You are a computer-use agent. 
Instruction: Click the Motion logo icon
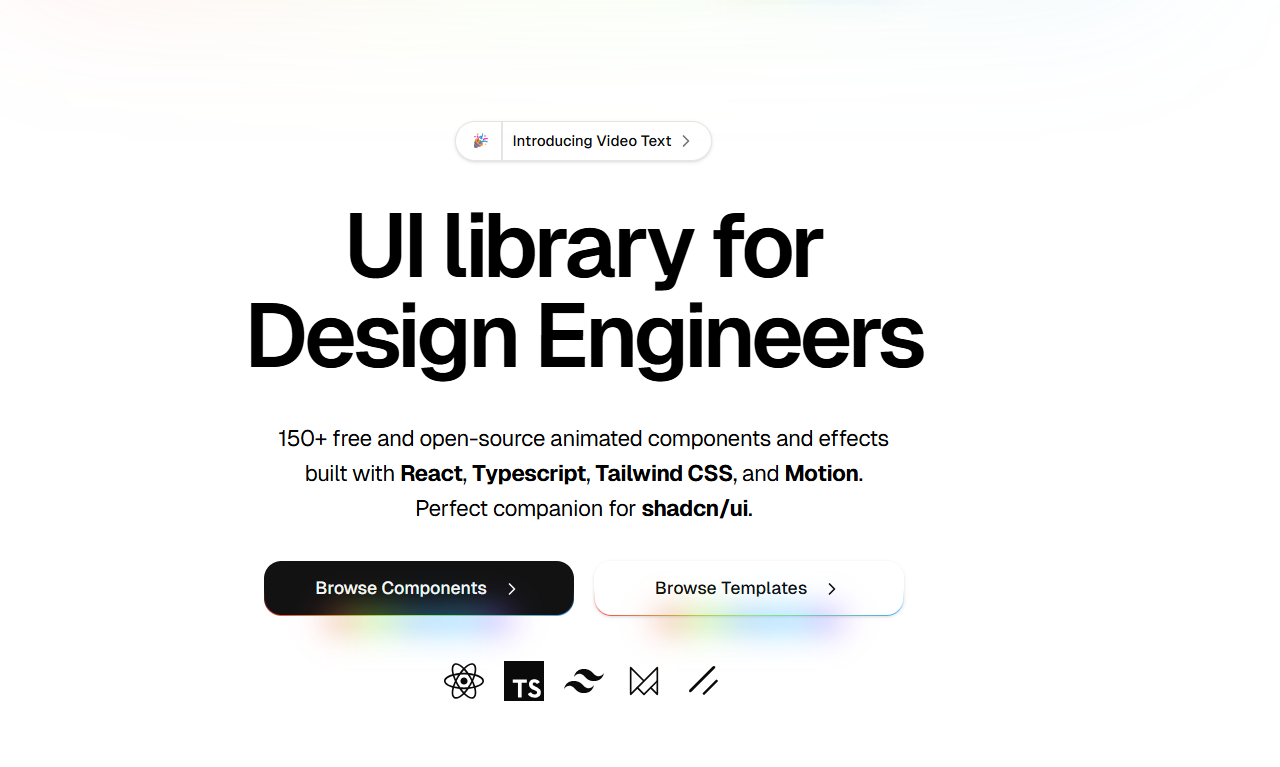coord(644,681)
